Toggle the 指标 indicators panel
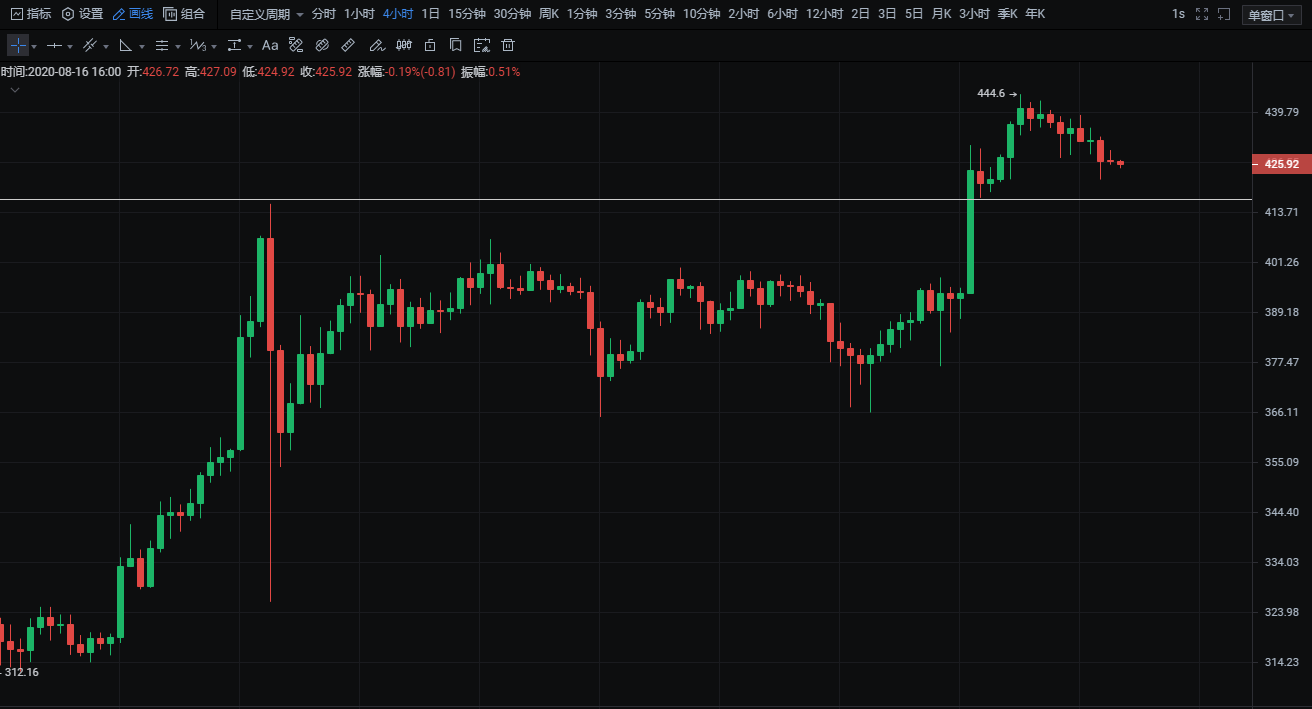1312x709 pixels. [x=30, y=14]
